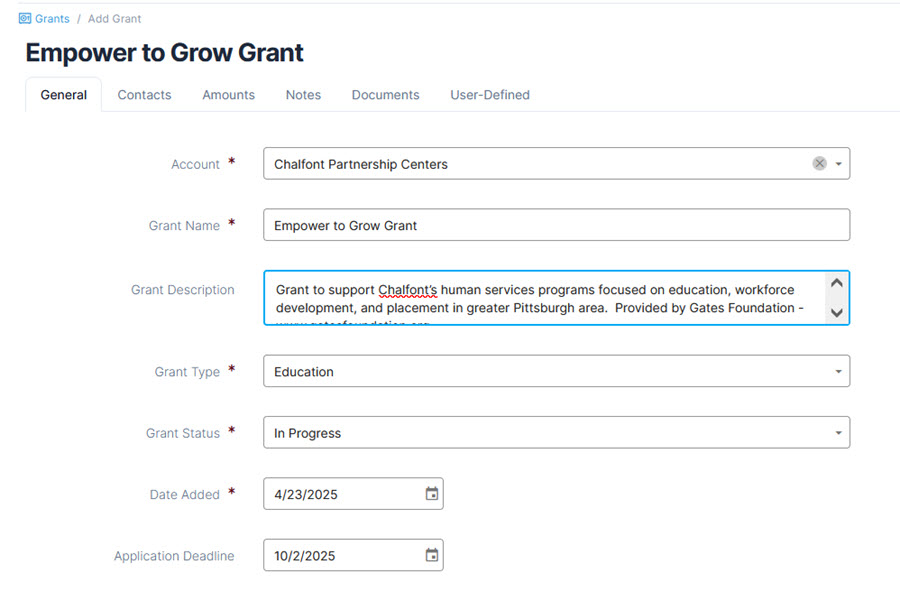Screen dimensions: 900x601
Task: Open the Date Added calendar picker
Action: (x=432, y=494)
